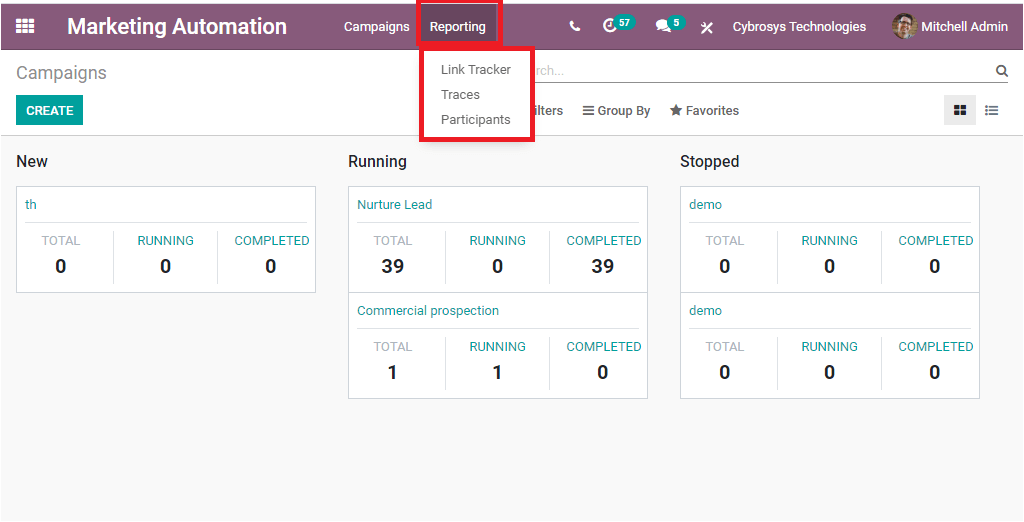Select Participants menu entry

coord(476,119)
